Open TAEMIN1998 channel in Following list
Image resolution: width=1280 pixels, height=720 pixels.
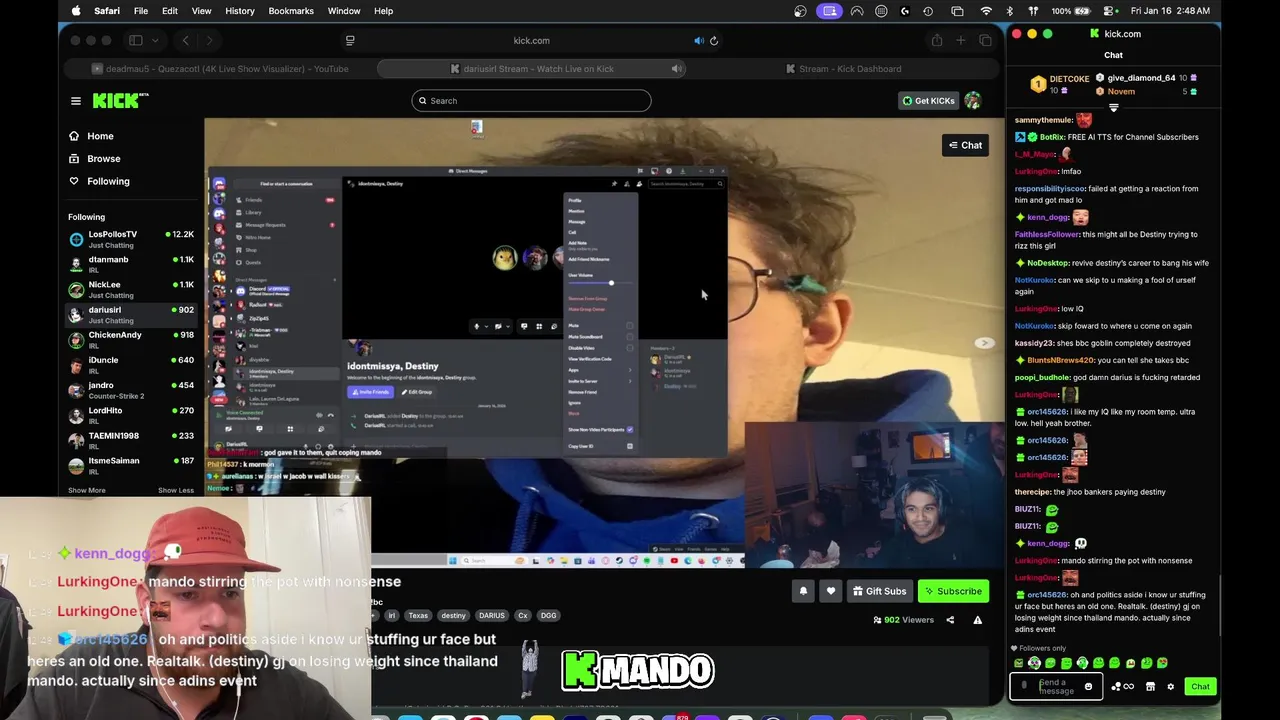pyautogui.click(x=131, y=440)
